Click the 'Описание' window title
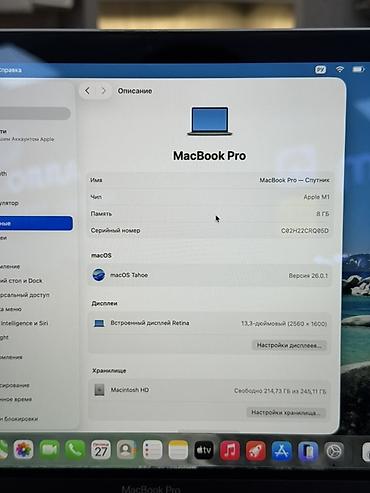The height and width of the screenshot is (493, 370). (135, 91)
